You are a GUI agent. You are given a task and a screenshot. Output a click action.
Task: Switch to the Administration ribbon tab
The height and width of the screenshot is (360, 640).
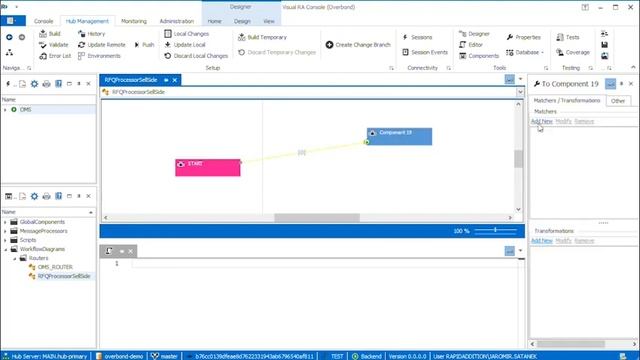177,21
